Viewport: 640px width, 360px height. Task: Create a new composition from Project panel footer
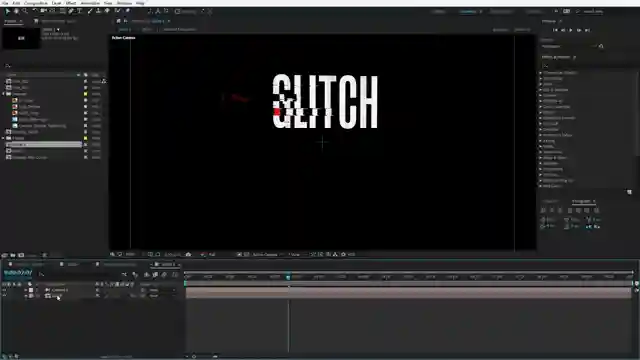tap(21, 255)
